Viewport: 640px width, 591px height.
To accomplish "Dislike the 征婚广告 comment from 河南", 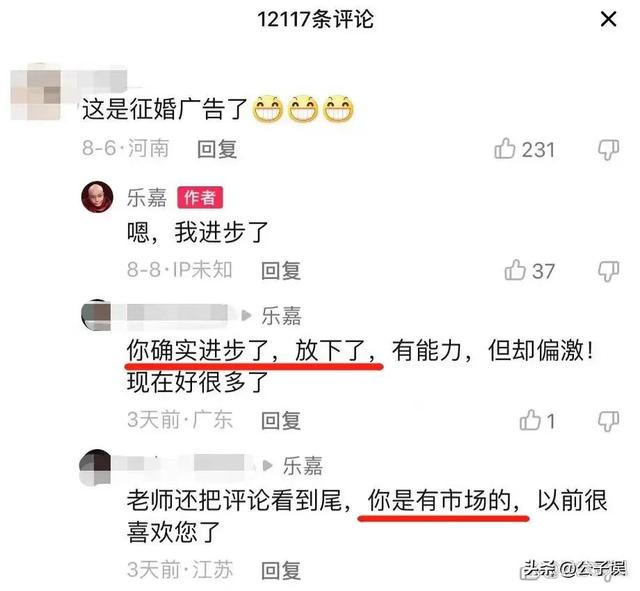I will 609,150.
